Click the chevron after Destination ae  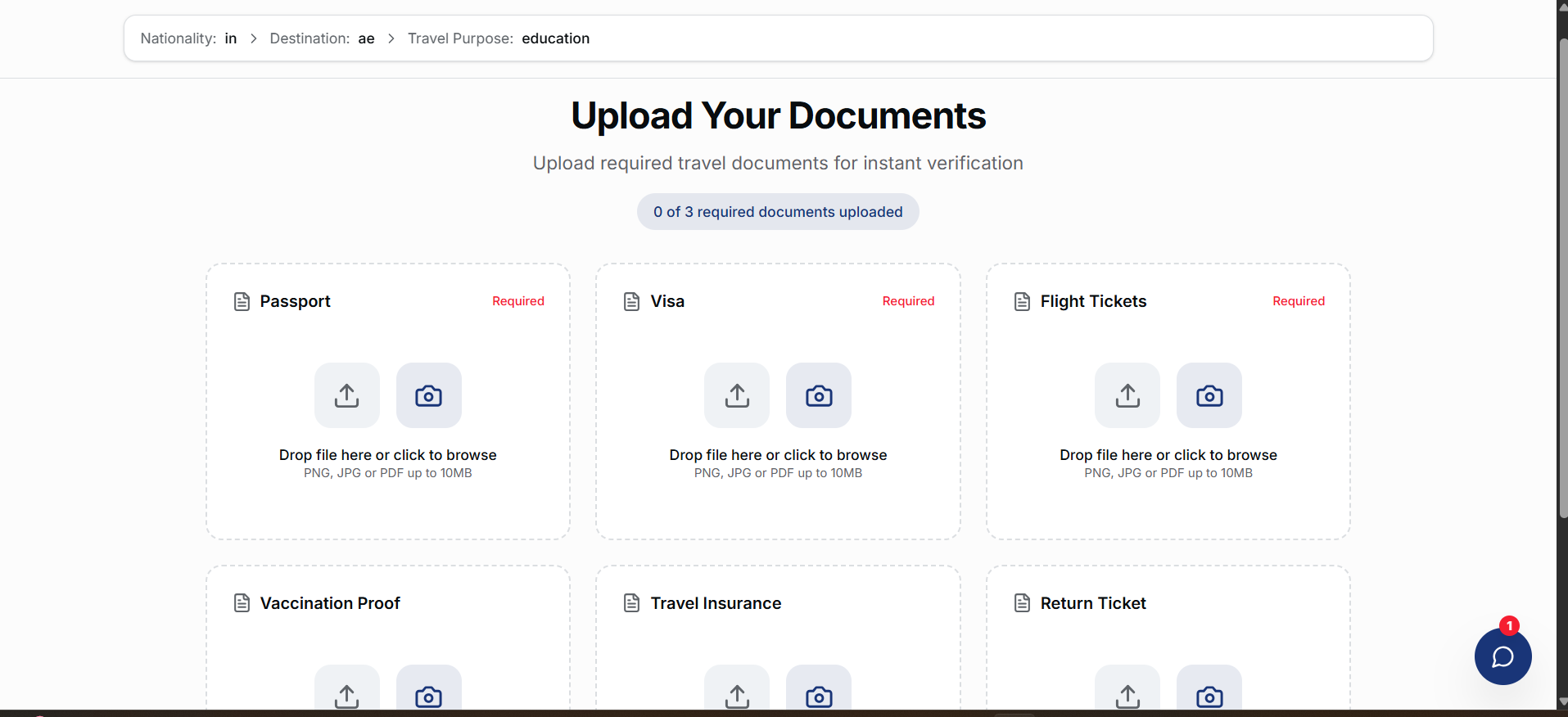tap(391, 38)
